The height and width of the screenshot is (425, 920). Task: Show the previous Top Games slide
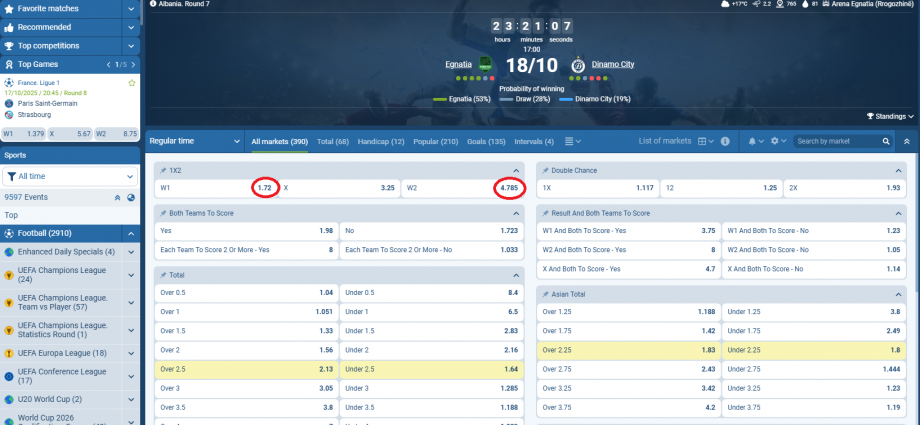point(109,65)
